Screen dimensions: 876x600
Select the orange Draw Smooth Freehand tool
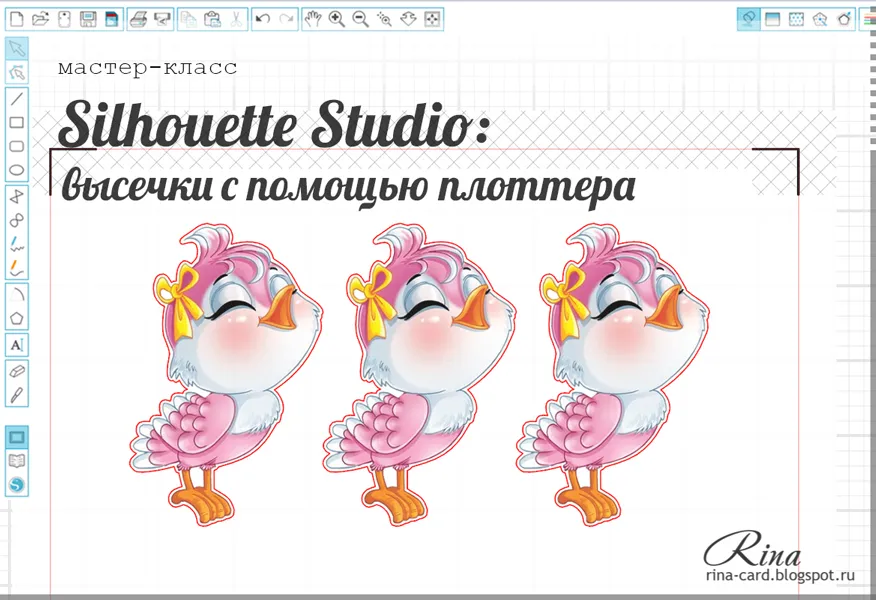click(17, 268)
